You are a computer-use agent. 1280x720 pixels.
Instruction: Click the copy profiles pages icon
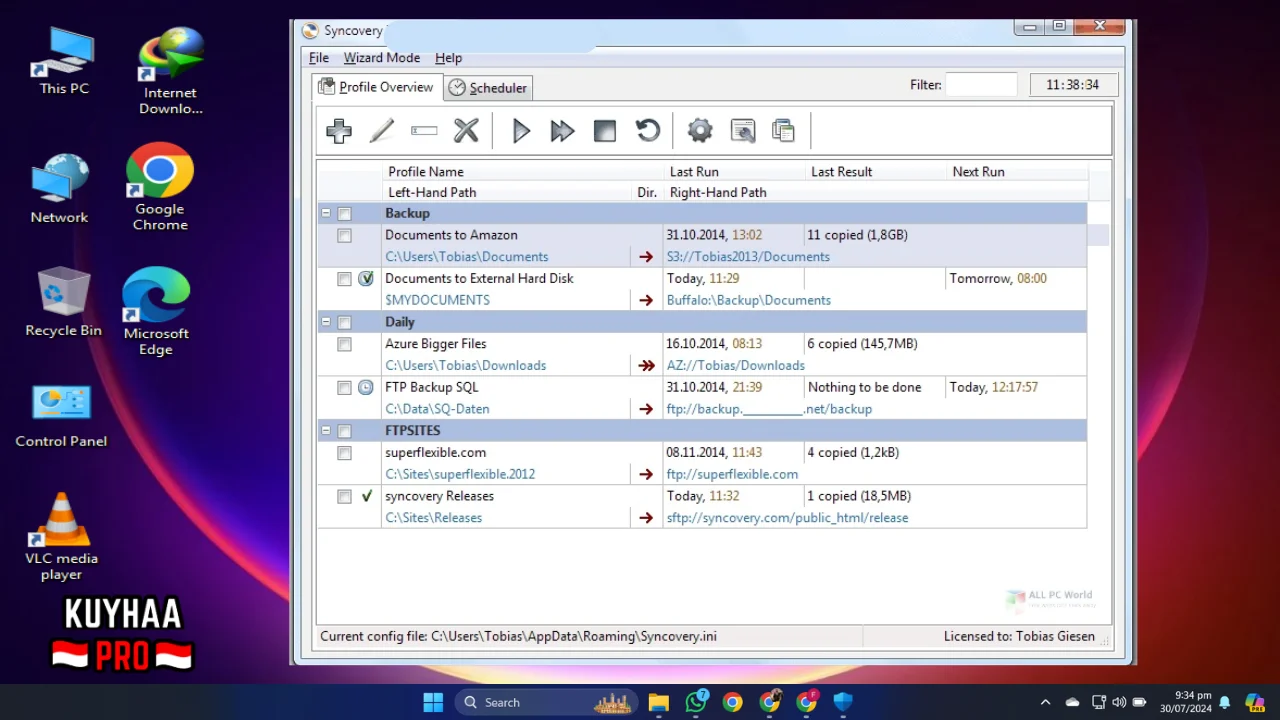(784, 131)
